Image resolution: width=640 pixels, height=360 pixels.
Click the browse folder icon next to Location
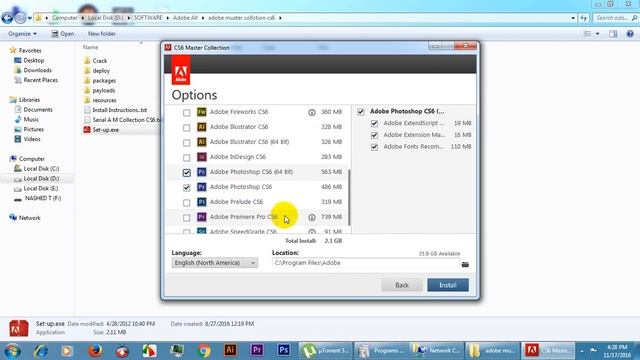[x=465, y=264]
